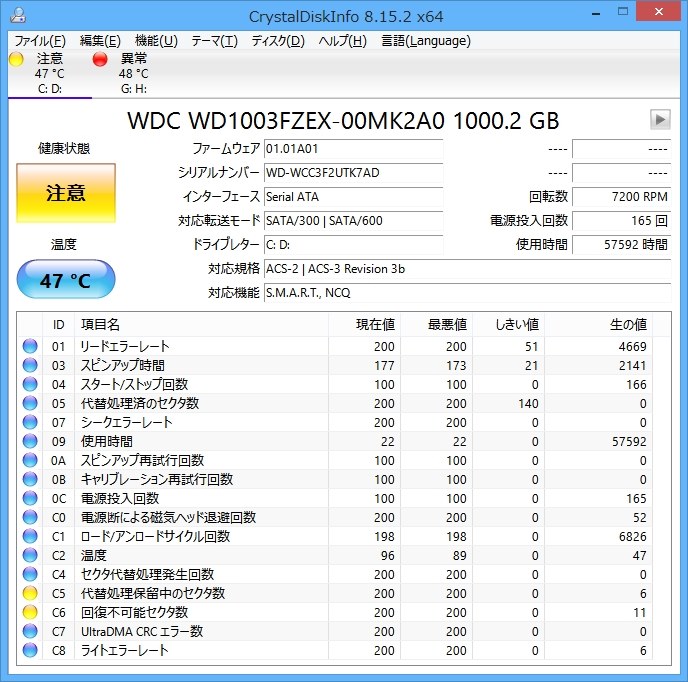Viewport: 688px width, 682px height.
Task: Open the ヘルプ(H) menu
Action: click(x=343, y=41)
